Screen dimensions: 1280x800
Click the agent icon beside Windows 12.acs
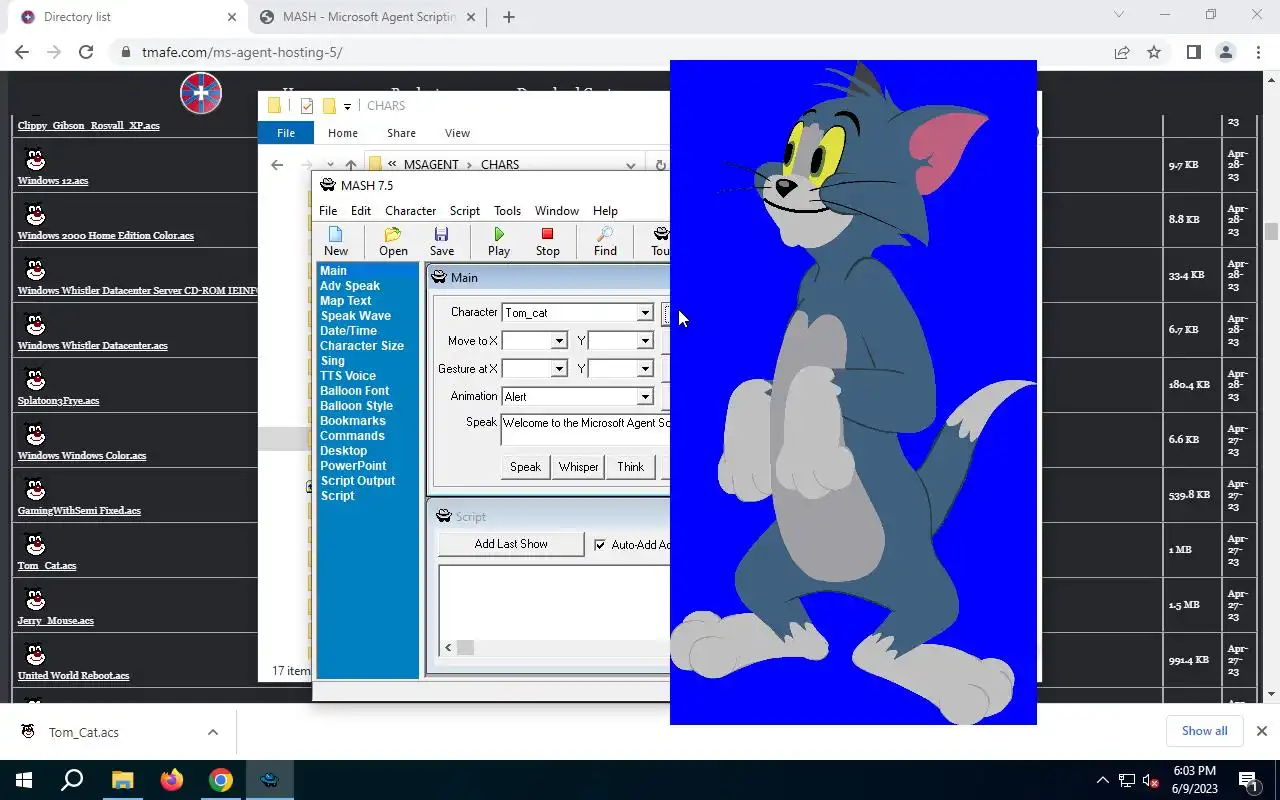coord(35,159)
